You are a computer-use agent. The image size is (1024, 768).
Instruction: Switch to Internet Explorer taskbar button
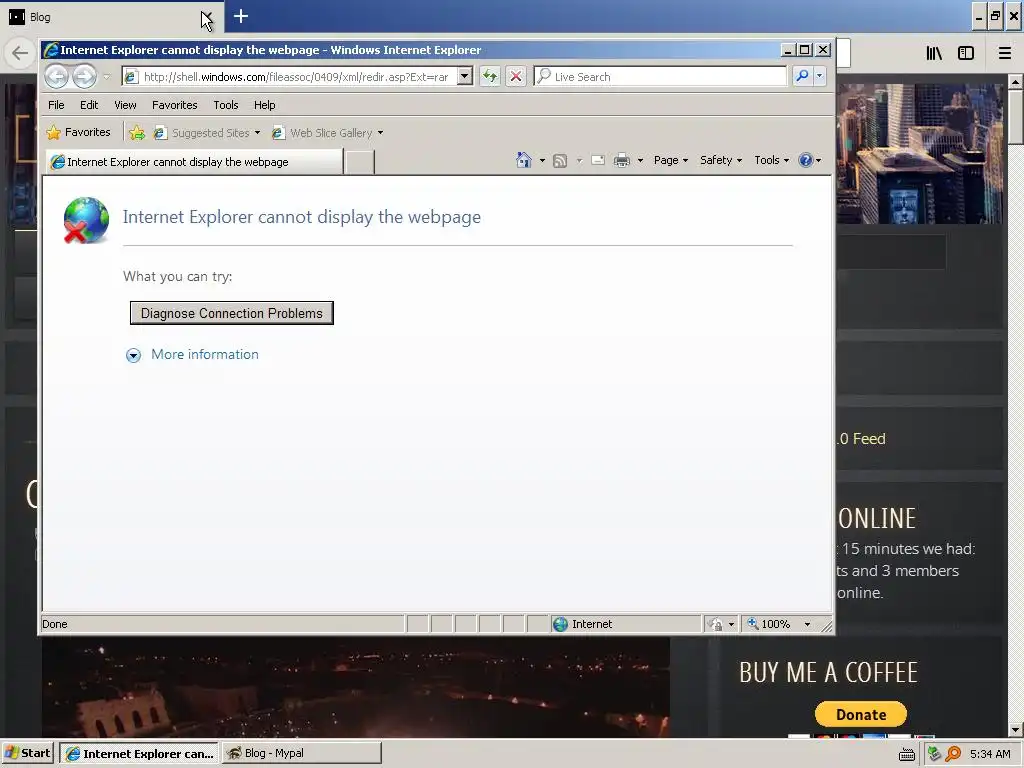[x=139, y=753]
